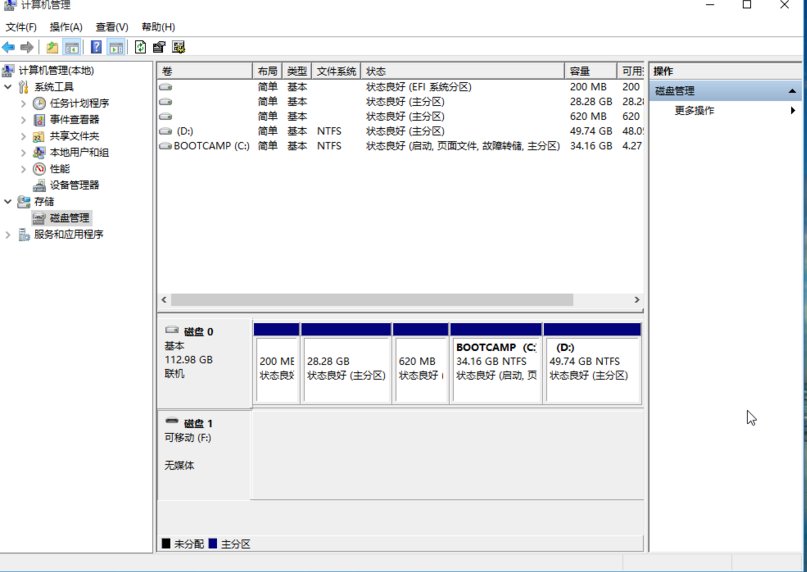Select the 磁盘 1 removable disk label

(x=204, y=455)
